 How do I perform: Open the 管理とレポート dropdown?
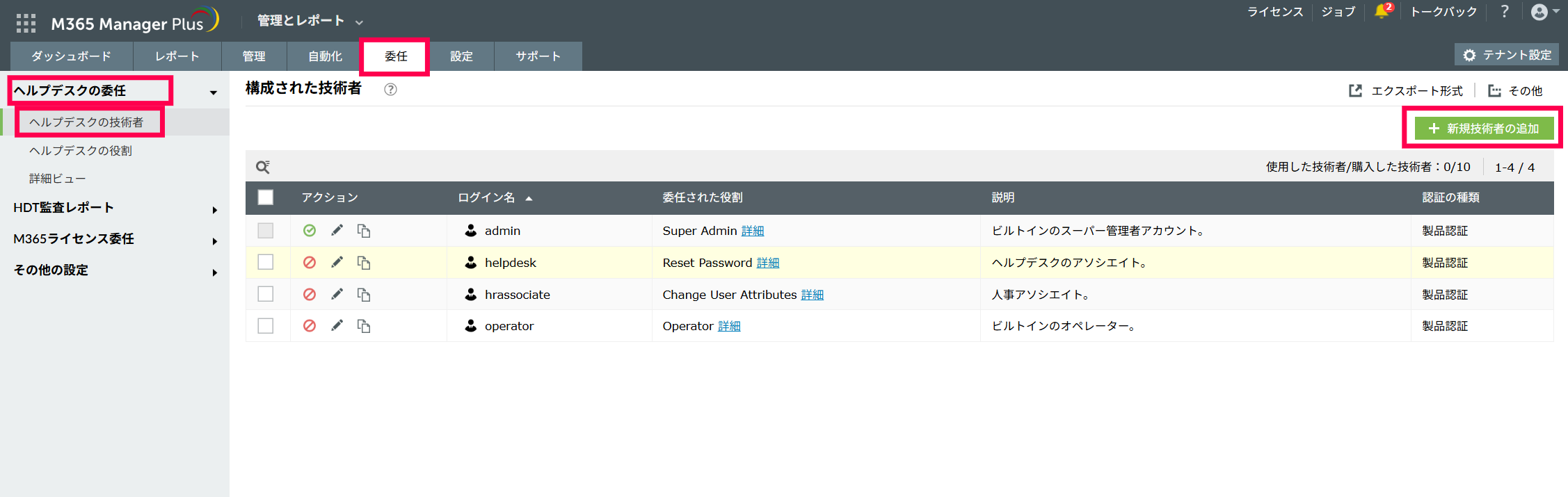coord(310,21)
